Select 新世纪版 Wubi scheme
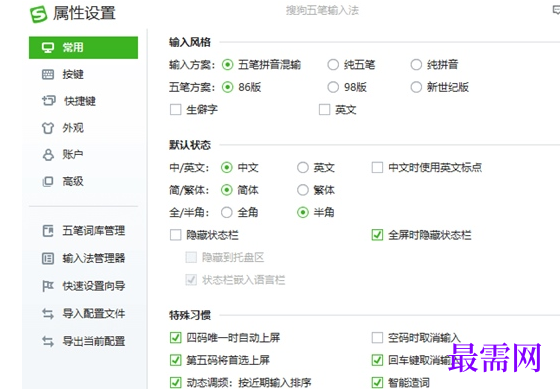Viewport: 560px width, 389px height. click(416, 87)
